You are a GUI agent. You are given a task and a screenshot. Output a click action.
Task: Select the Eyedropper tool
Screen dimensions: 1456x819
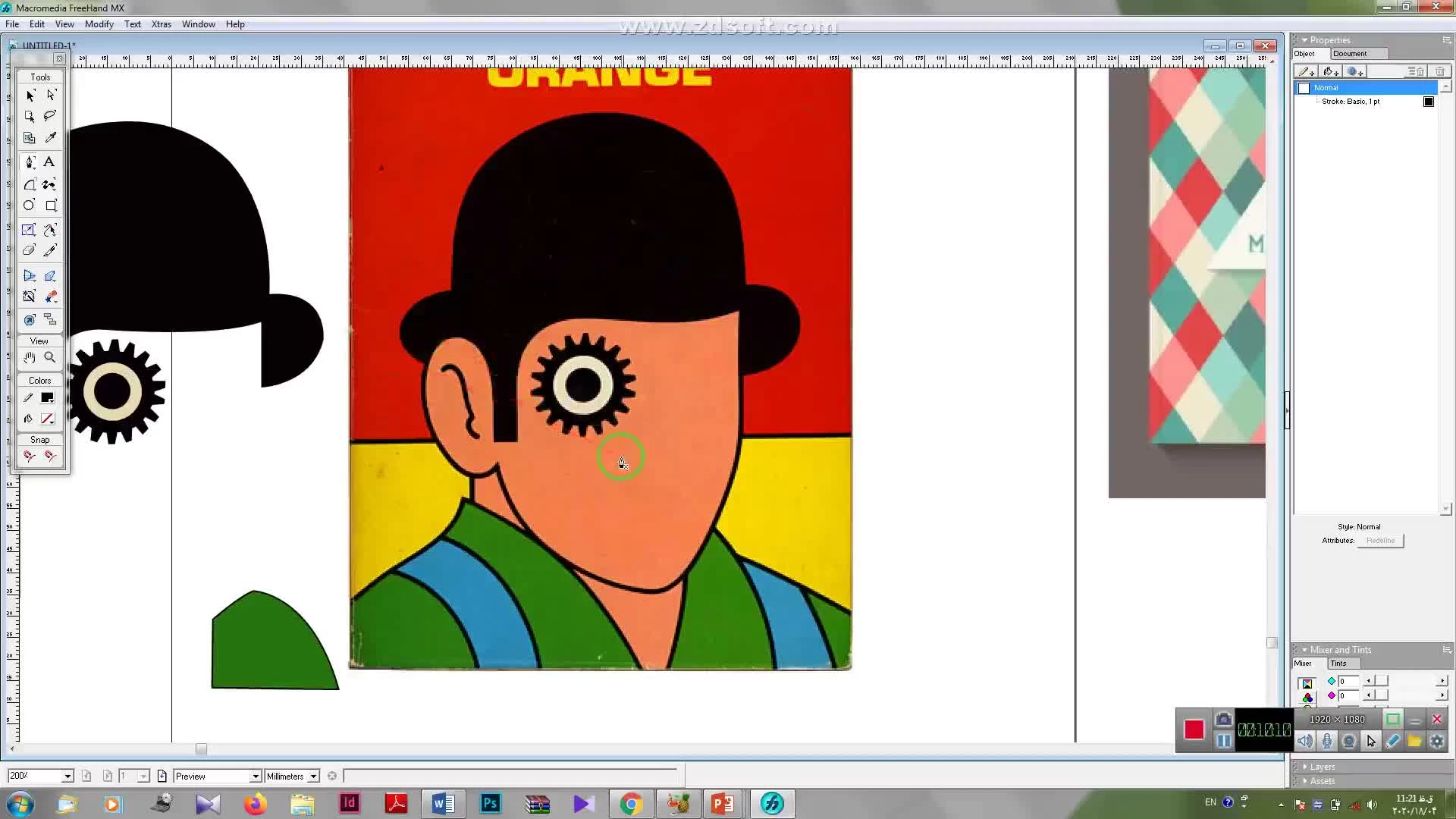click(50, 138)
